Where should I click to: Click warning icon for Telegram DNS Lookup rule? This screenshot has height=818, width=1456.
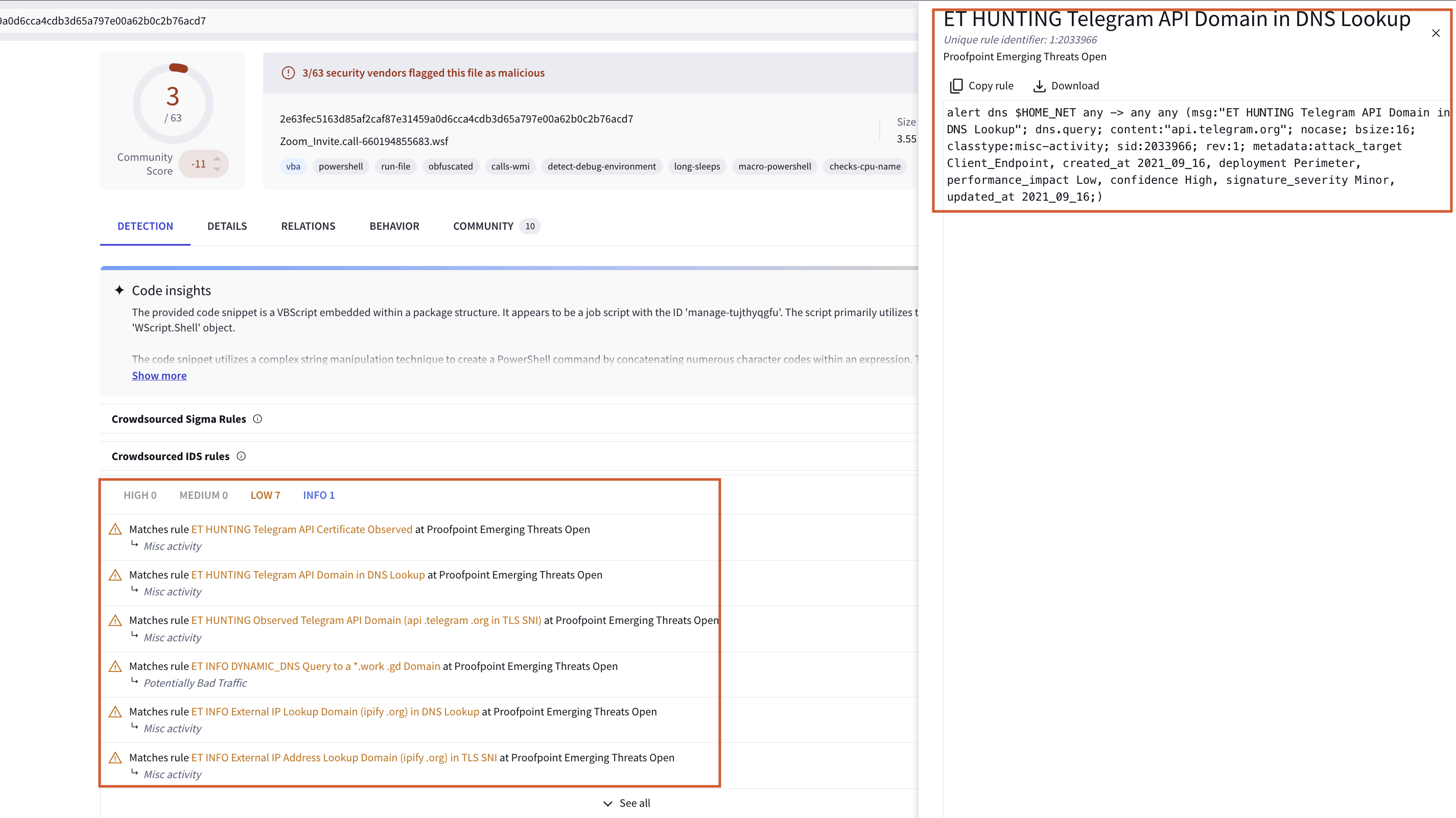click(115, 575)
